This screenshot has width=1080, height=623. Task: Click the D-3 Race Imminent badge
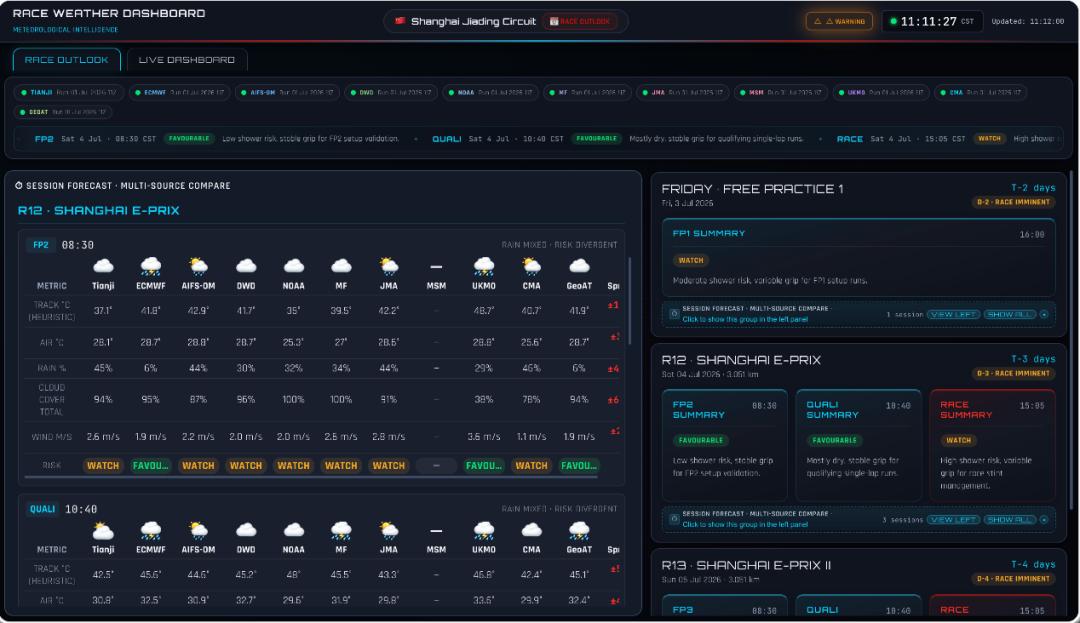1013,373
